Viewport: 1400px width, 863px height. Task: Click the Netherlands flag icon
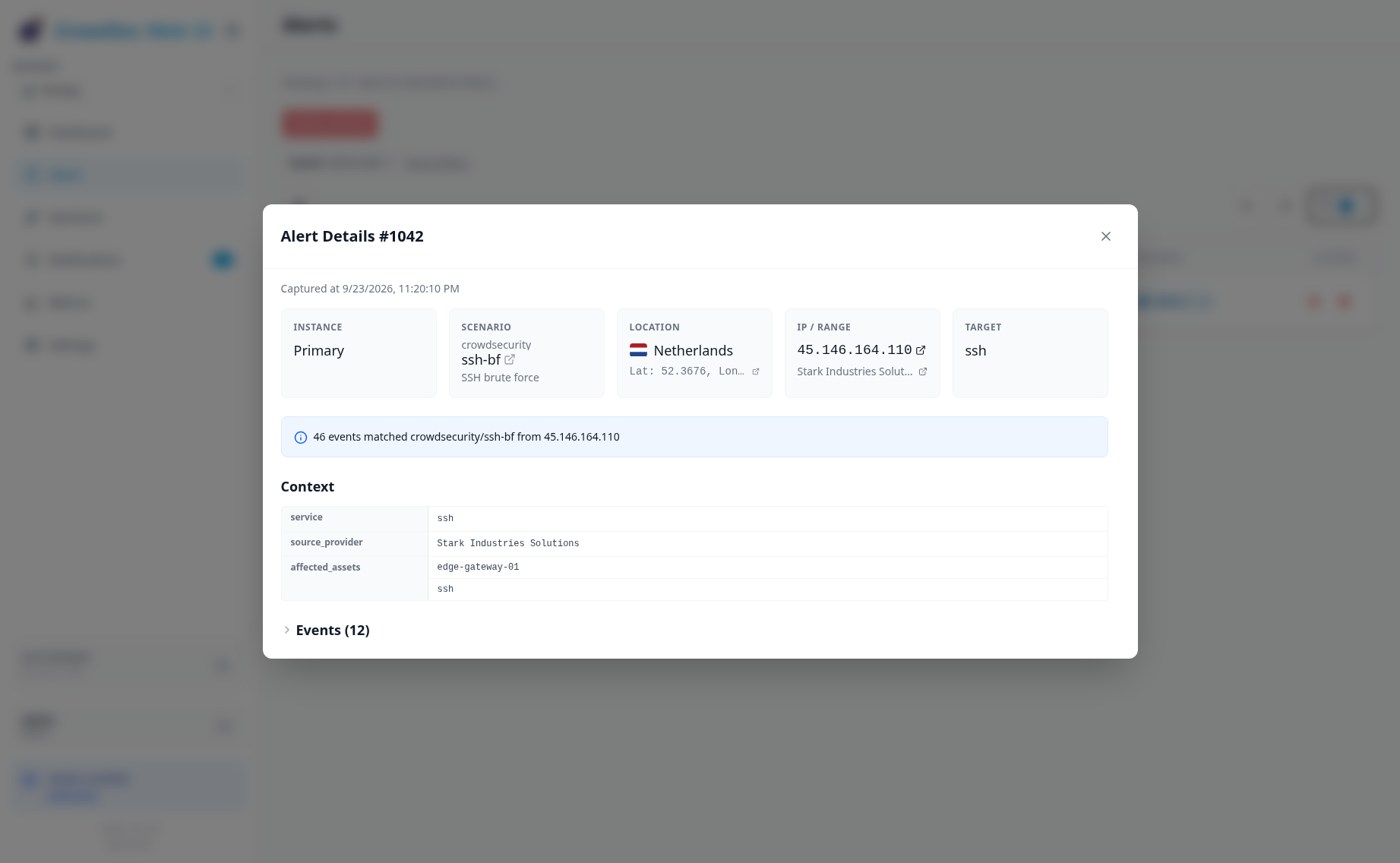pyautogui.click(x=638, y=350)
